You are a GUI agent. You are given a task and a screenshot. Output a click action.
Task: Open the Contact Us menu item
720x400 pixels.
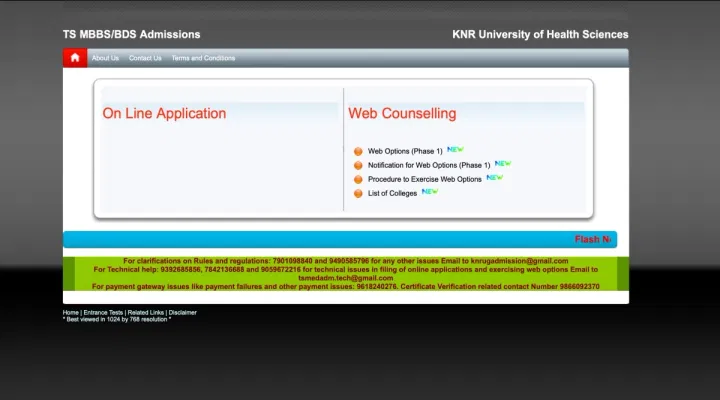coord(145,58)
